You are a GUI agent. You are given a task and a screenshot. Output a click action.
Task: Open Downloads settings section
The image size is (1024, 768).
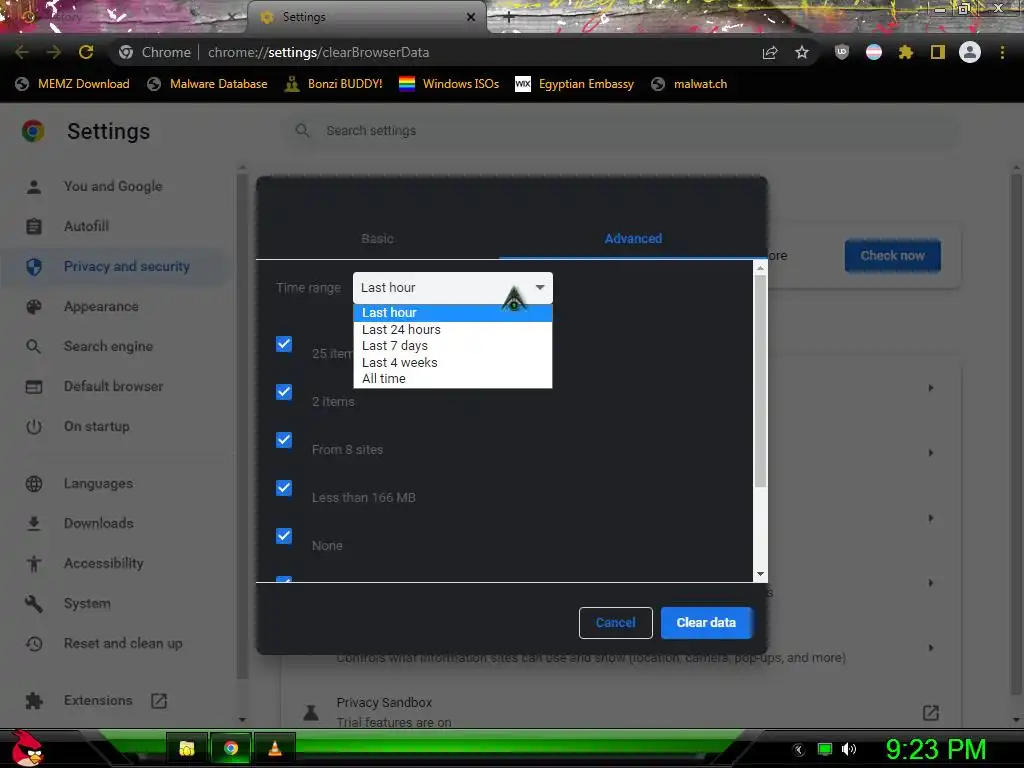pos(114,523)
